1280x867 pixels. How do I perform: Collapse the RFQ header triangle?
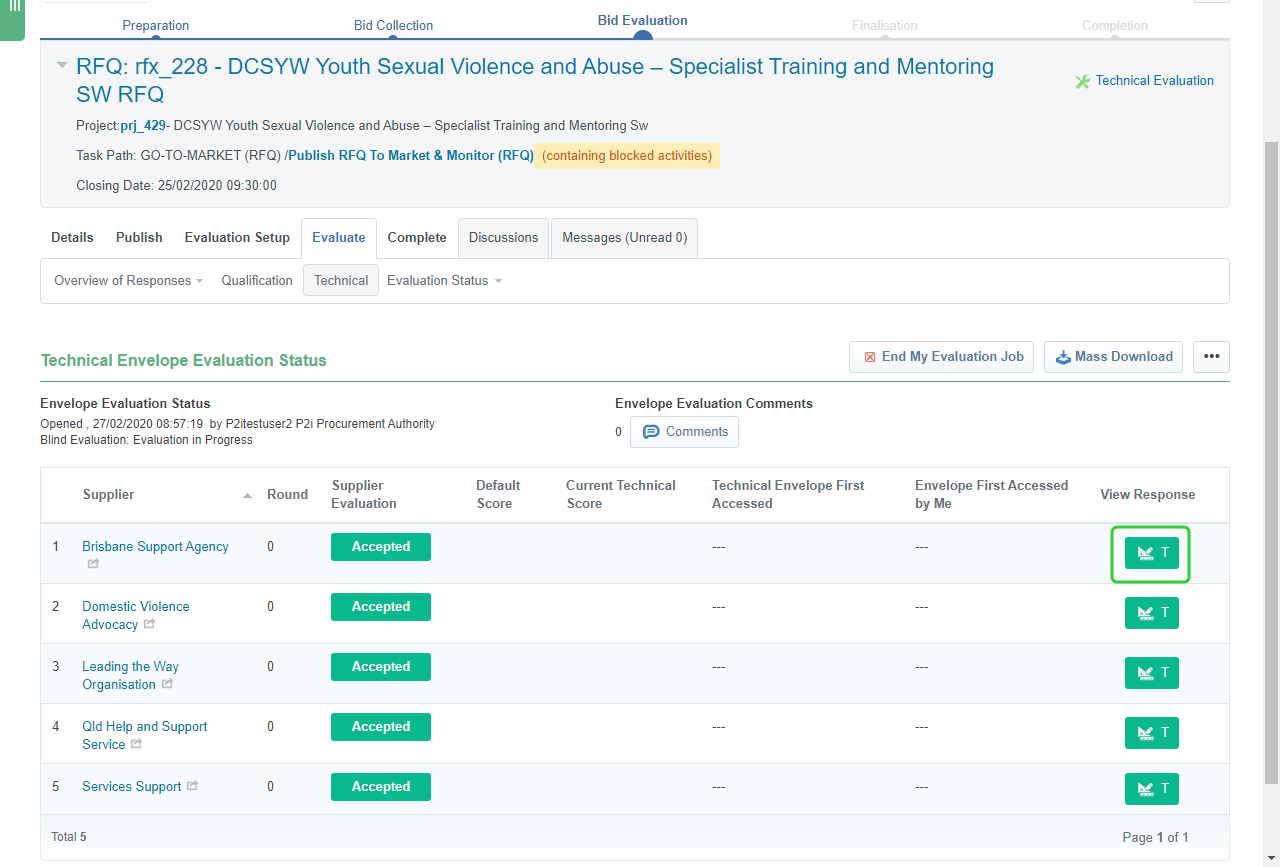click(62, 66)
